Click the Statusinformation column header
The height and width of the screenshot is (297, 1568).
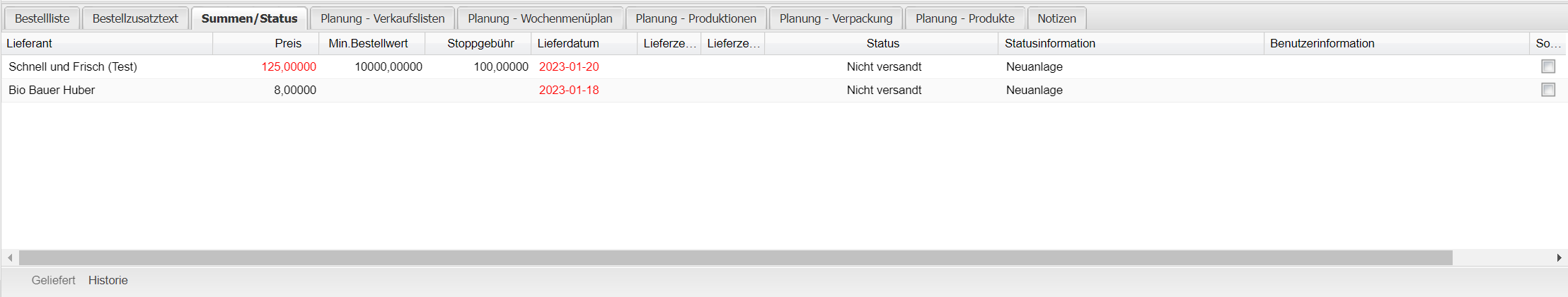click(x=1050, y=43)
